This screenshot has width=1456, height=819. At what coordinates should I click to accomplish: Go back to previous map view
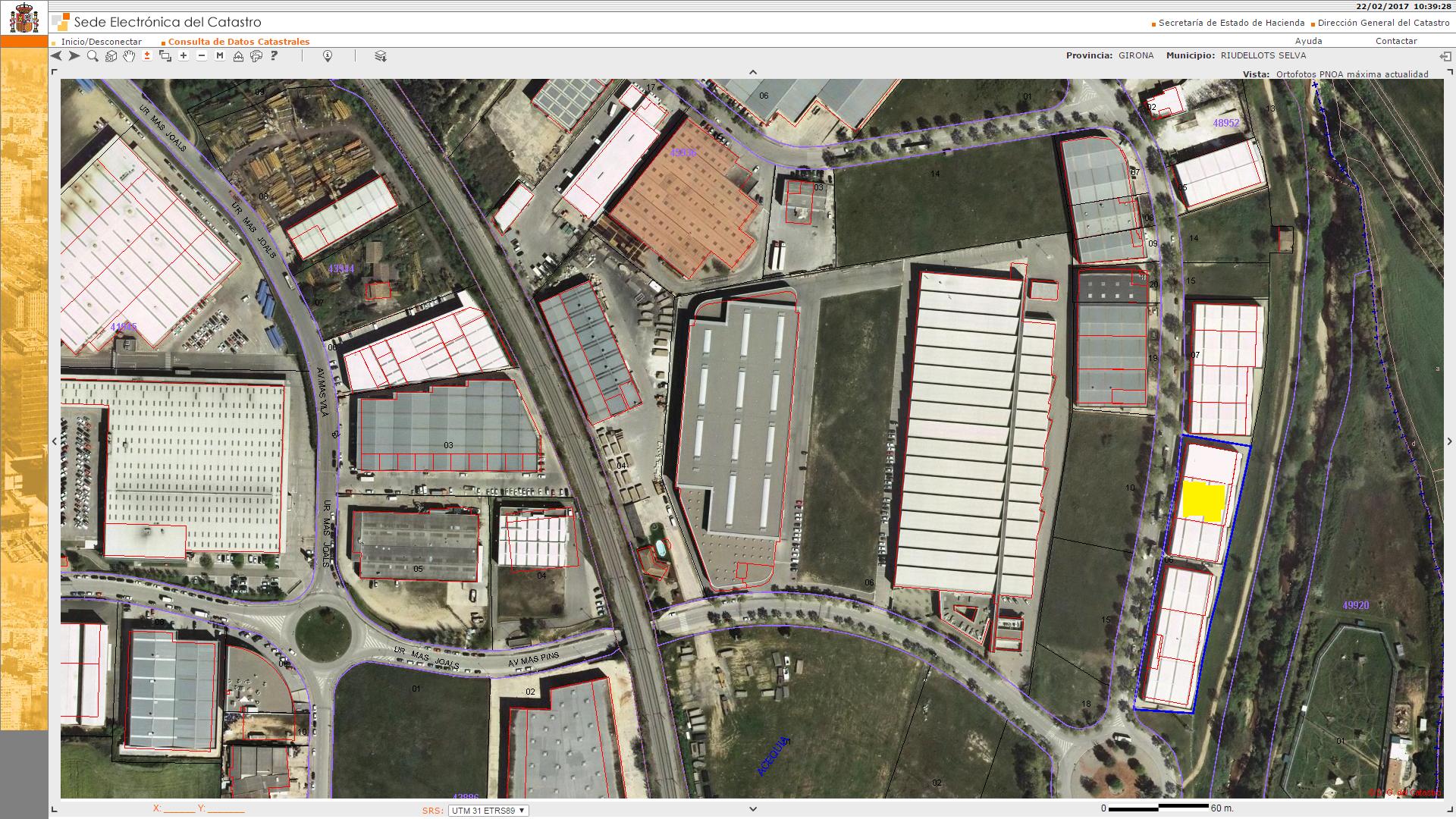click(57, 56)
